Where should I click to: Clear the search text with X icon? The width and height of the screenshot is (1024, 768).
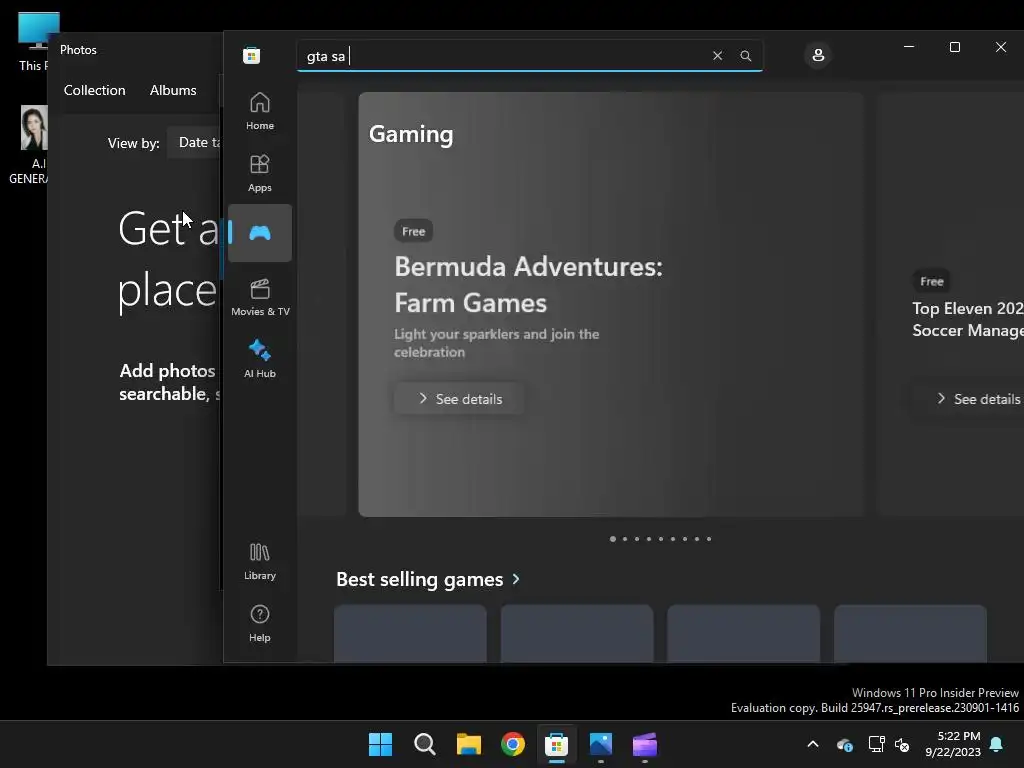pos(717,56)
